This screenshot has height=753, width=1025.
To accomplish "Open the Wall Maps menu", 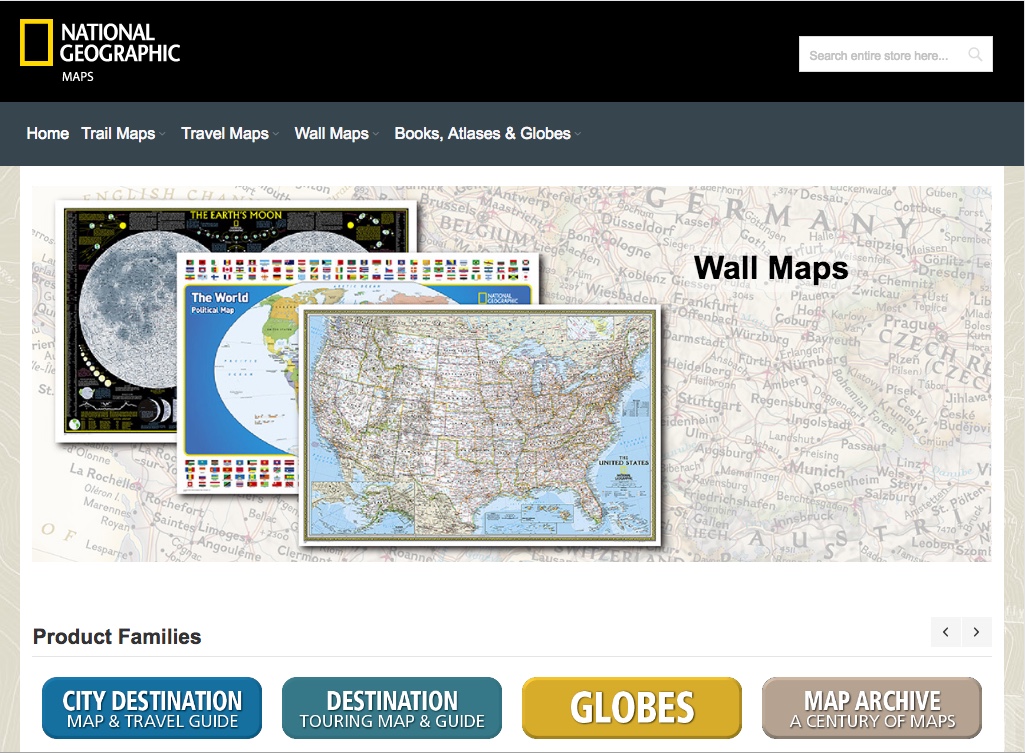I will 331,133.
